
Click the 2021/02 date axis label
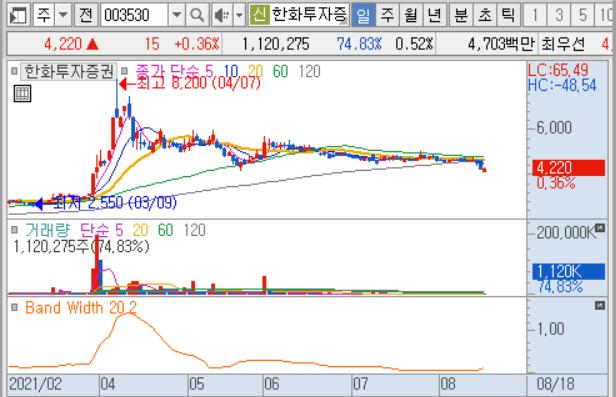pyautogui.click(x=35, y=384)
